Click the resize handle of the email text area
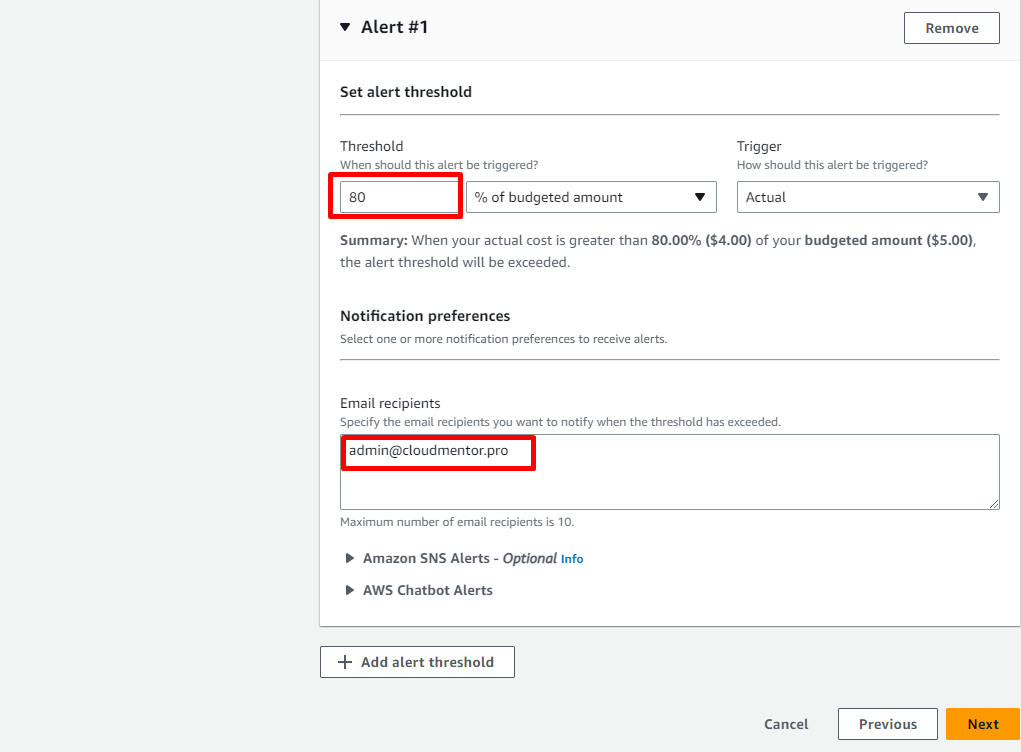 (994, 504)
